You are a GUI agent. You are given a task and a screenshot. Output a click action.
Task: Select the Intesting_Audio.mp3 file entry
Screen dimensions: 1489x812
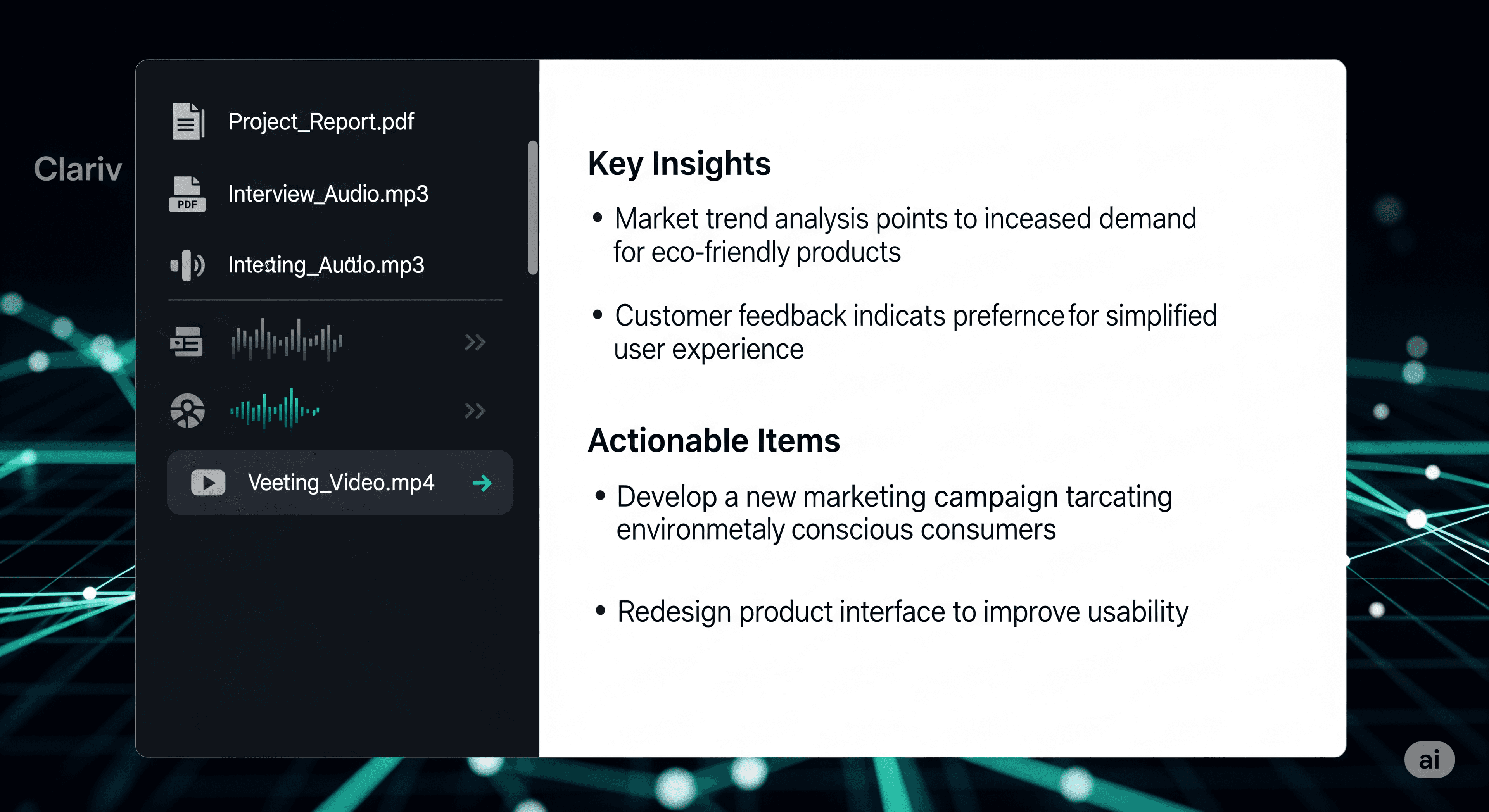point(326,265)
